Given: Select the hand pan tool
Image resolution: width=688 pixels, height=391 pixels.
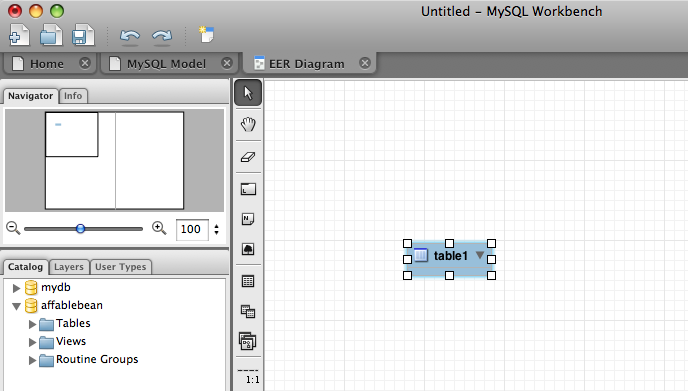Looking at the screenshot, I should tap(248, 125).
